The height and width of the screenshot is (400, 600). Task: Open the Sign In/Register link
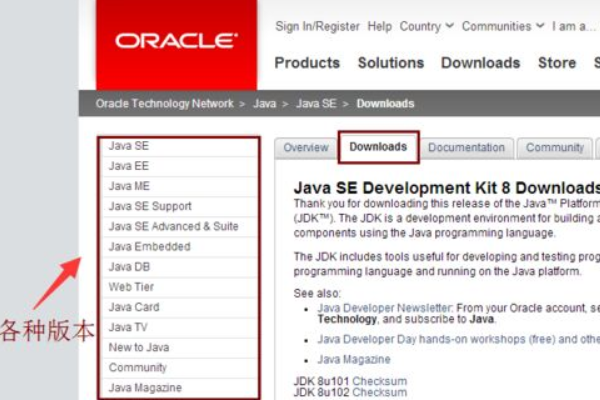[318, 26]
